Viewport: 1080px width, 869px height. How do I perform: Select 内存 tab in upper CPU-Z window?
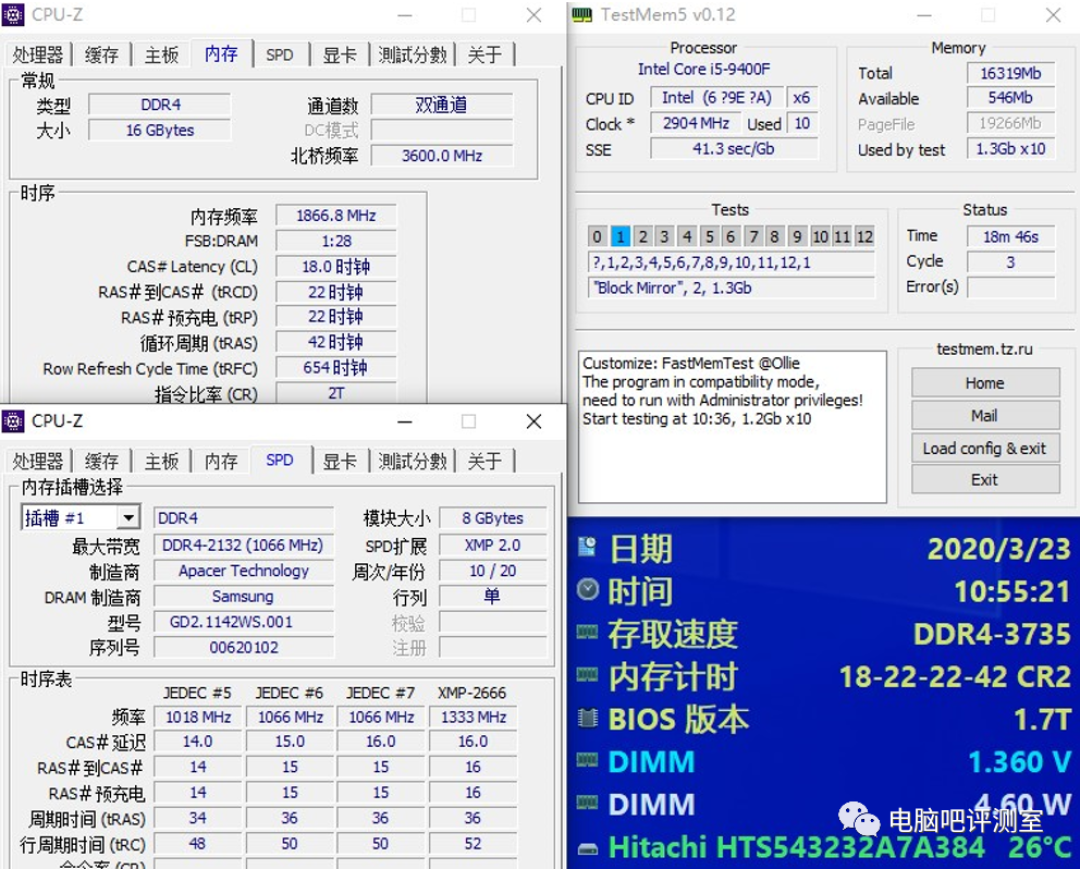click(221, 54)
